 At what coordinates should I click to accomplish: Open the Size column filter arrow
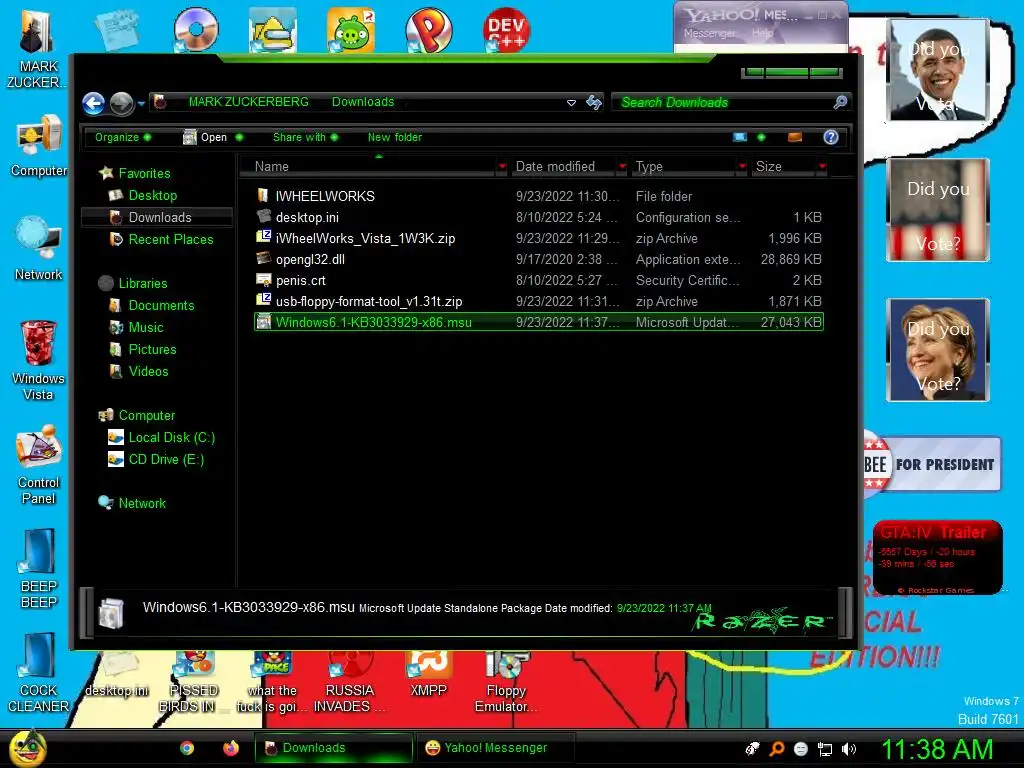(x=822, y=167)
